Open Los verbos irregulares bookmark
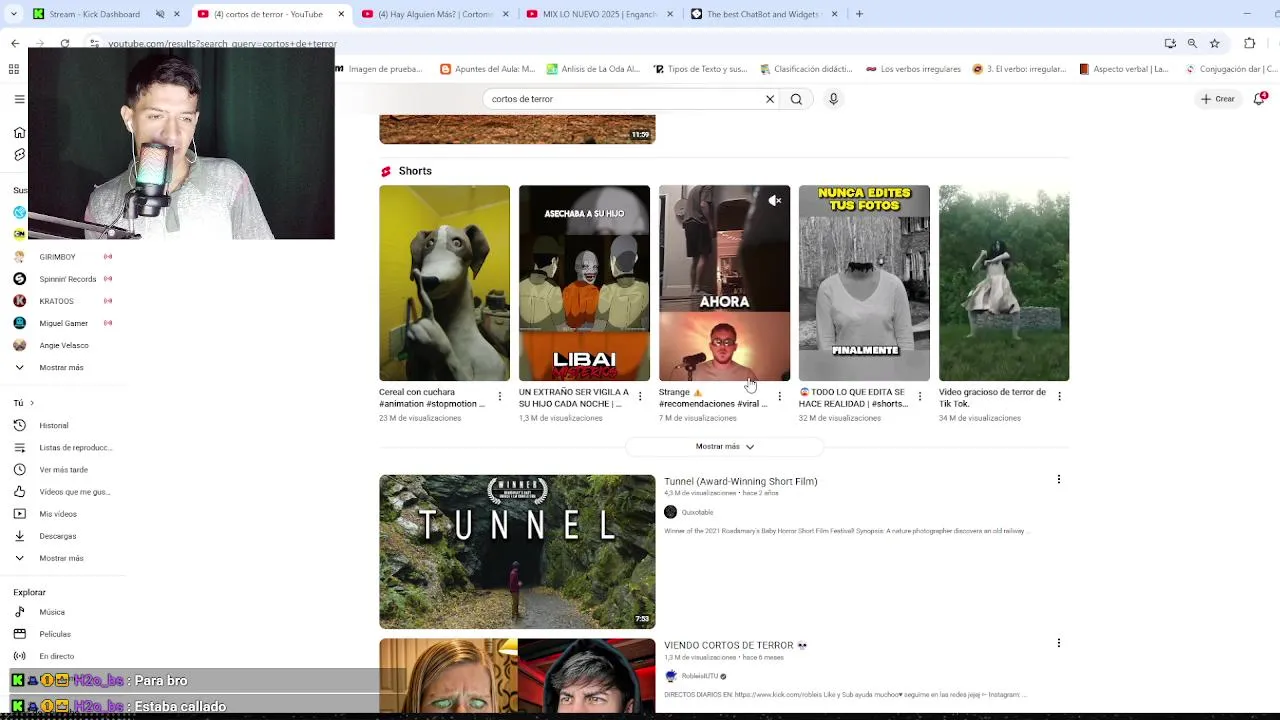 913,69
